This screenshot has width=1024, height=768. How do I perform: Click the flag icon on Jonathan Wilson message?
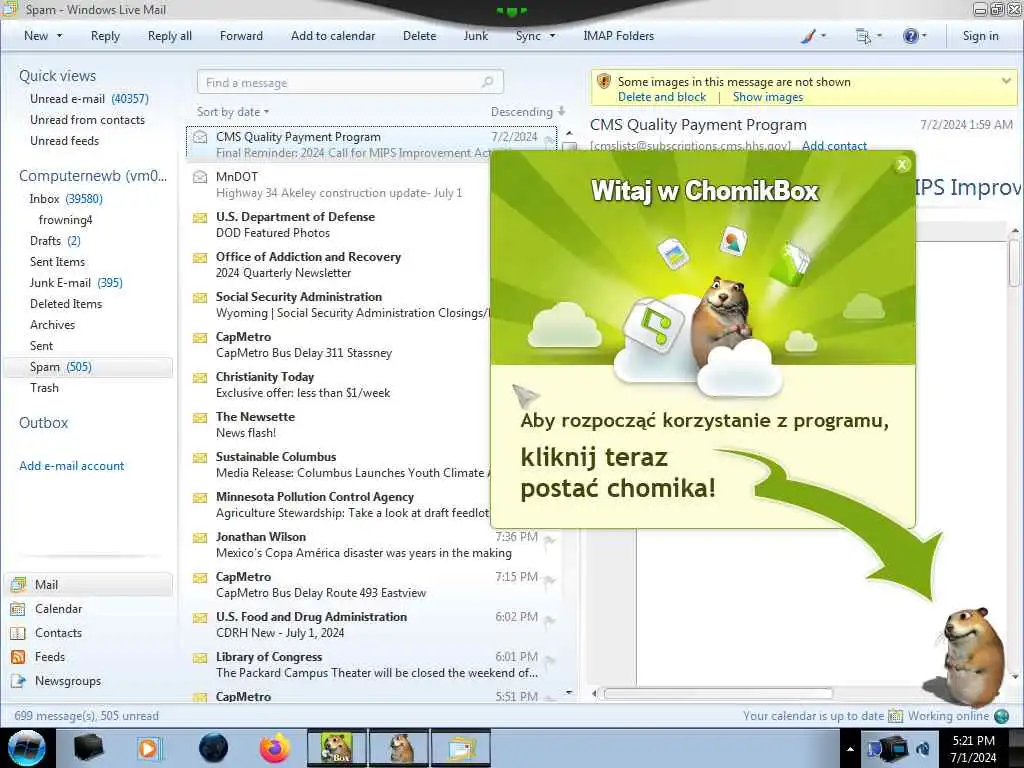tap(549, 539)
